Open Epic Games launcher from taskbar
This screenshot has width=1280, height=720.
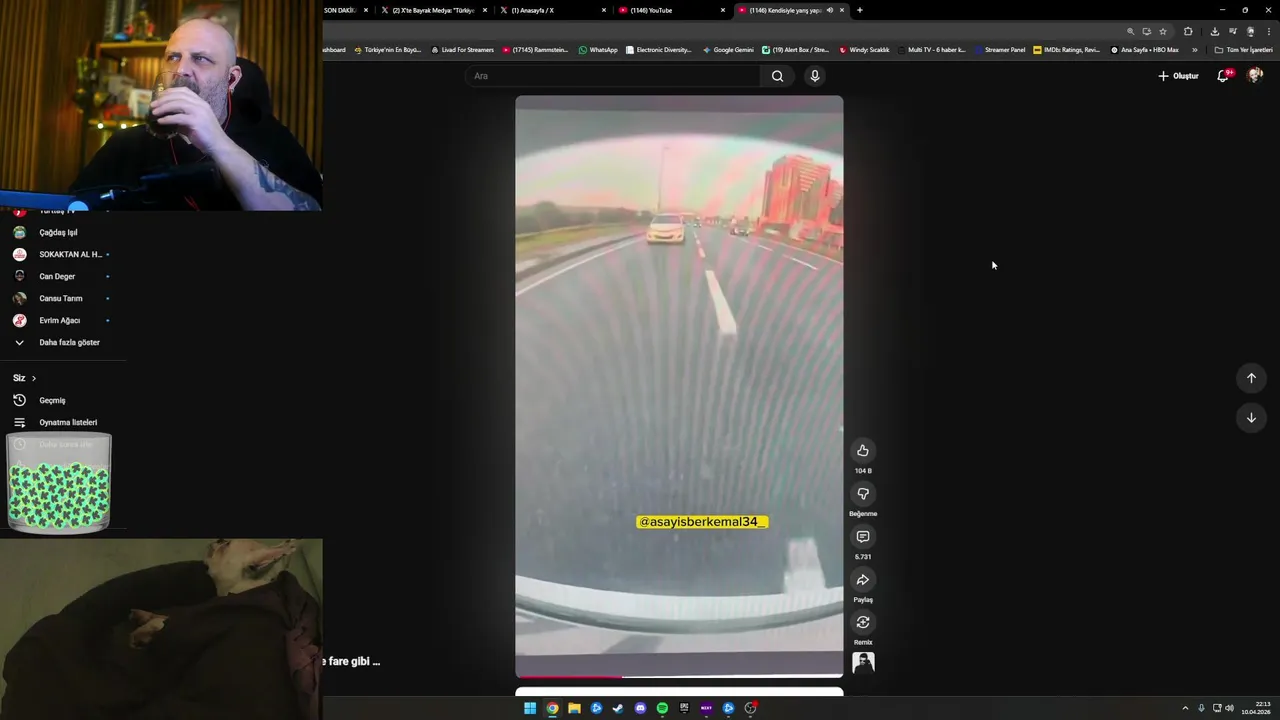pos(684,708)
